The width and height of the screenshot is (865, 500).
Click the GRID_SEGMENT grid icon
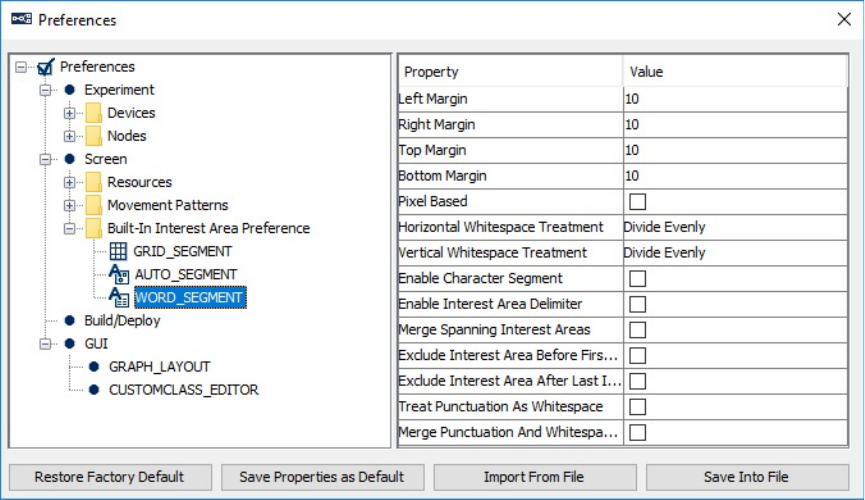[118, 252]
